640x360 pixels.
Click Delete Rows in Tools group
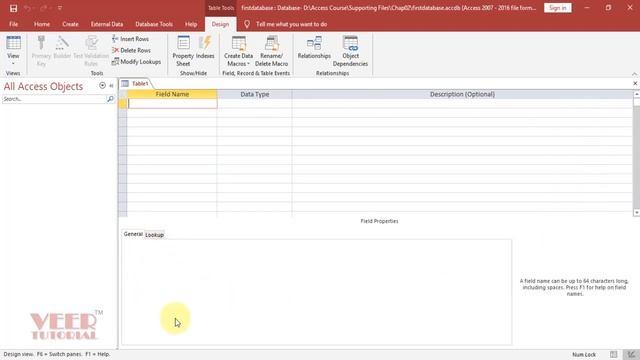pyautogui.click(x=131, y=50)
